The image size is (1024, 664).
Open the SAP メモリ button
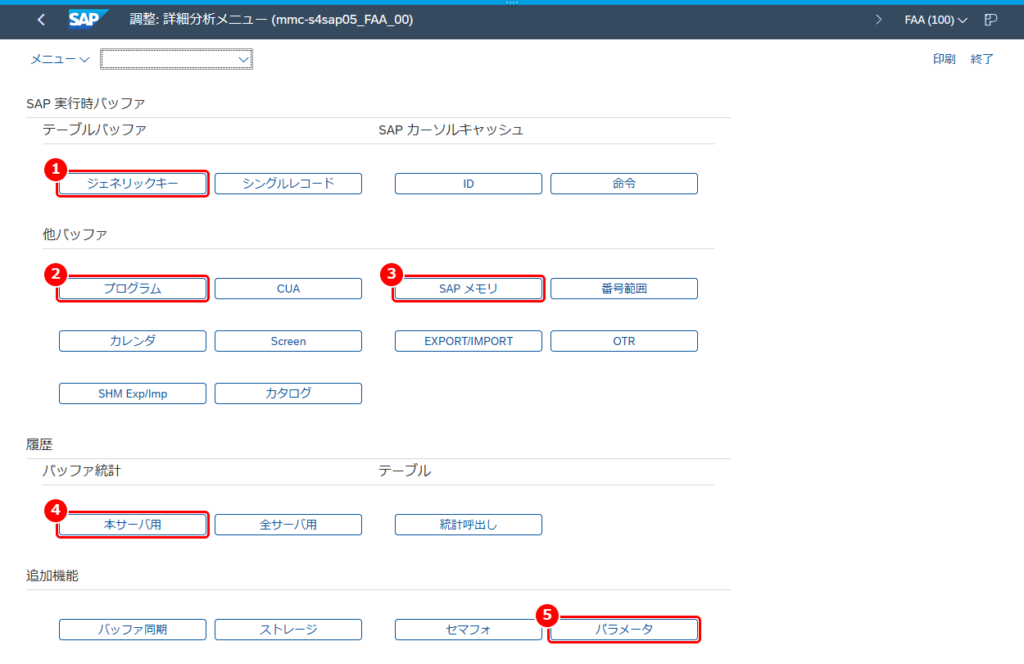(x=468, y=289)
